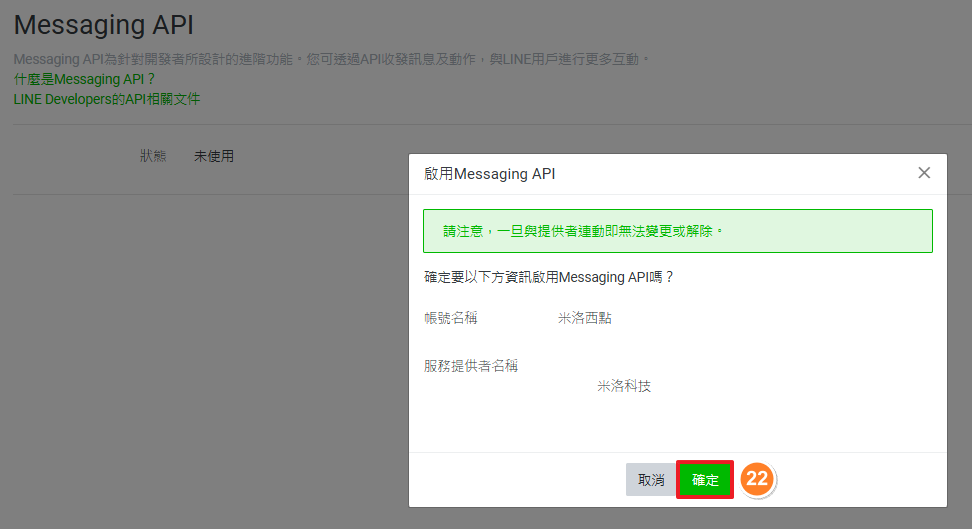Click the dimmed backdrop left of the dialog
The height and width of the screenshot is (529, 972).
point(200,350)
